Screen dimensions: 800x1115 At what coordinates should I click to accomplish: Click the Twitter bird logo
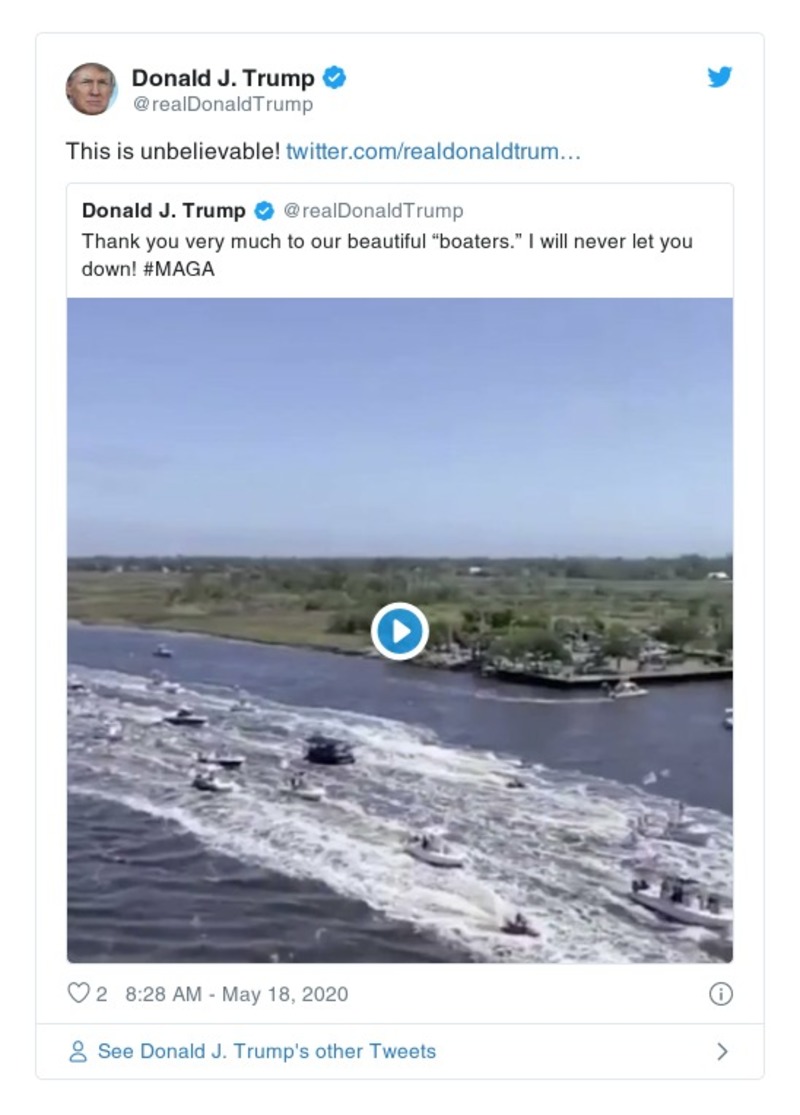[x=719, y=76]
